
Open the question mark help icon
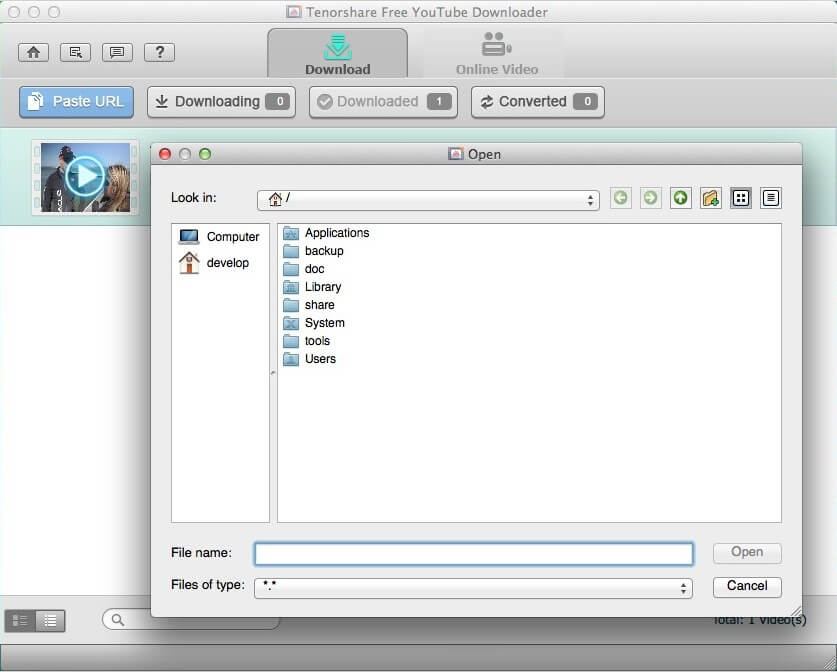click(x=160, y=52)
